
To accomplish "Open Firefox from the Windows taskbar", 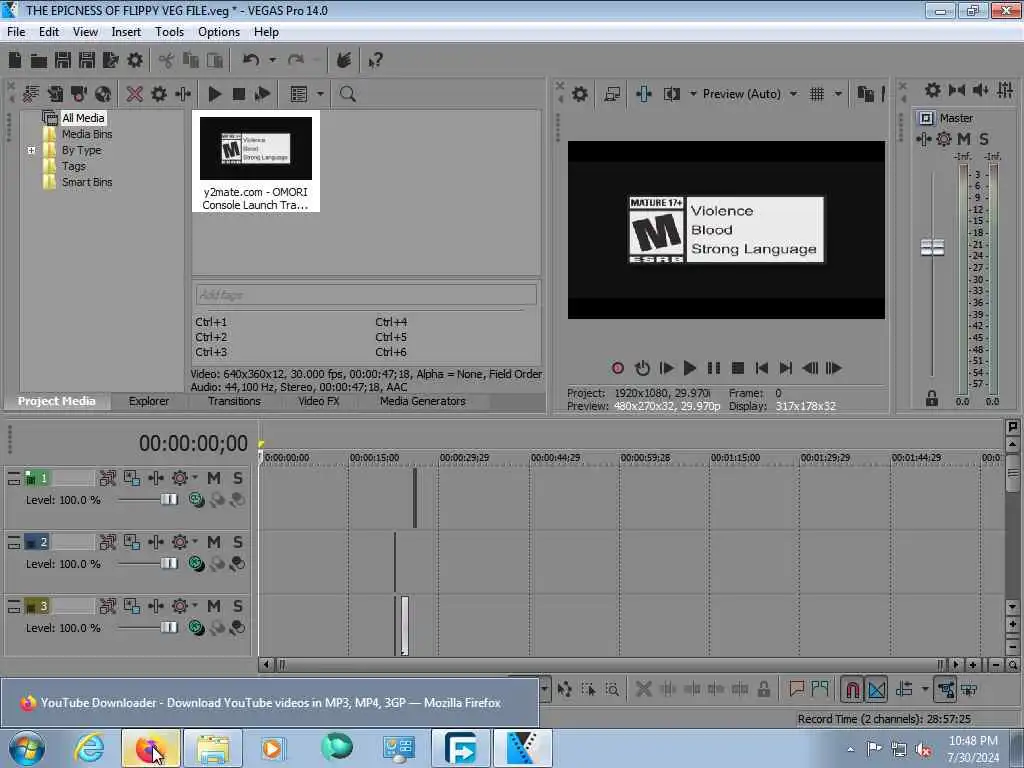I will [150, 748].
